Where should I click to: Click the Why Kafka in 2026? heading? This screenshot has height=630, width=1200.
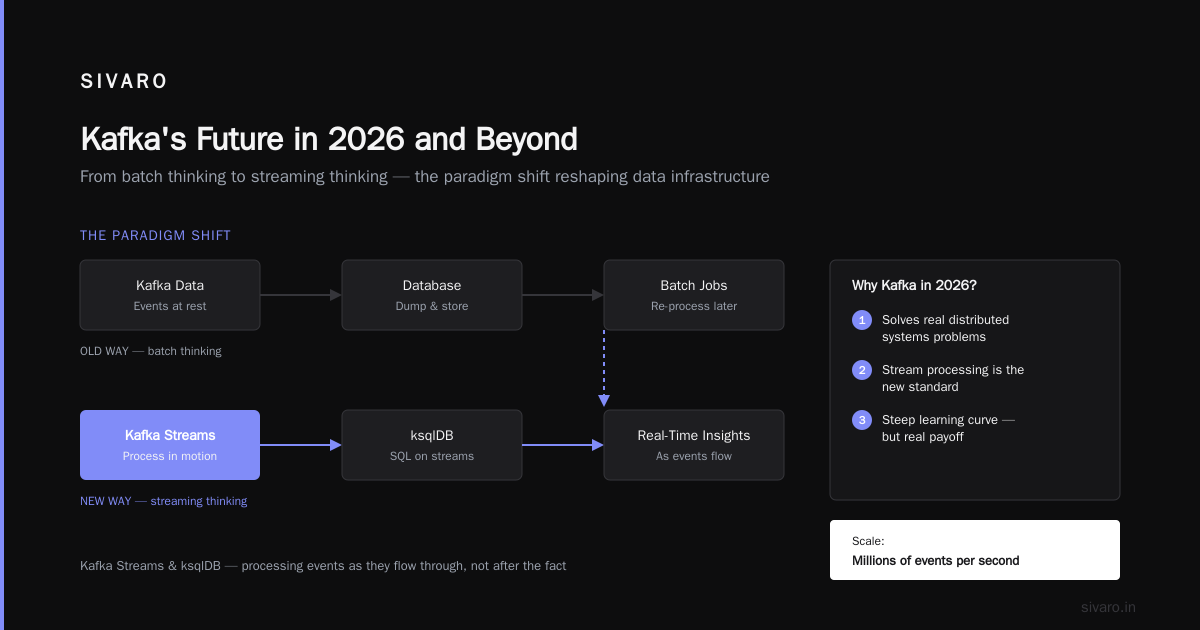pos(914,286)
